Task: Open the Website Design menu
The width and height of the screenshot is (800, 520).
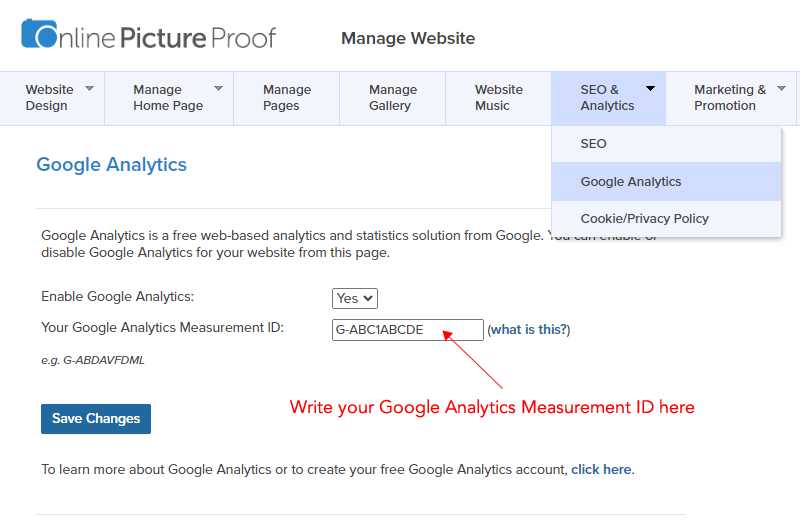Action: tap(52, 98)
